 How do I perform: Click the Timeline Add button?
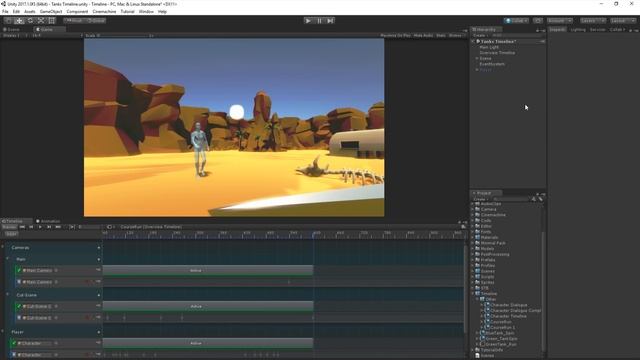pyautogui.click(x=11, y=234)
